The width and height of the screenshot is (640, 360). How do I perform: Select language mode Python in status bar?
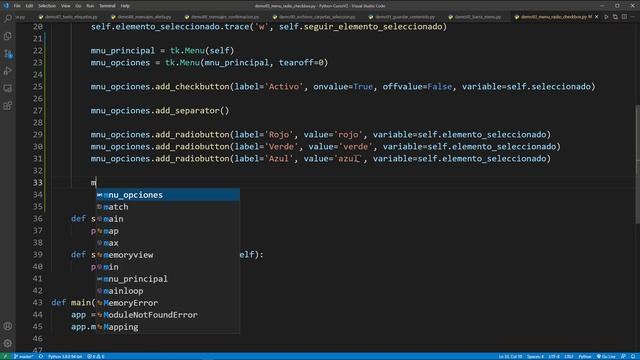tap(585, 356)
